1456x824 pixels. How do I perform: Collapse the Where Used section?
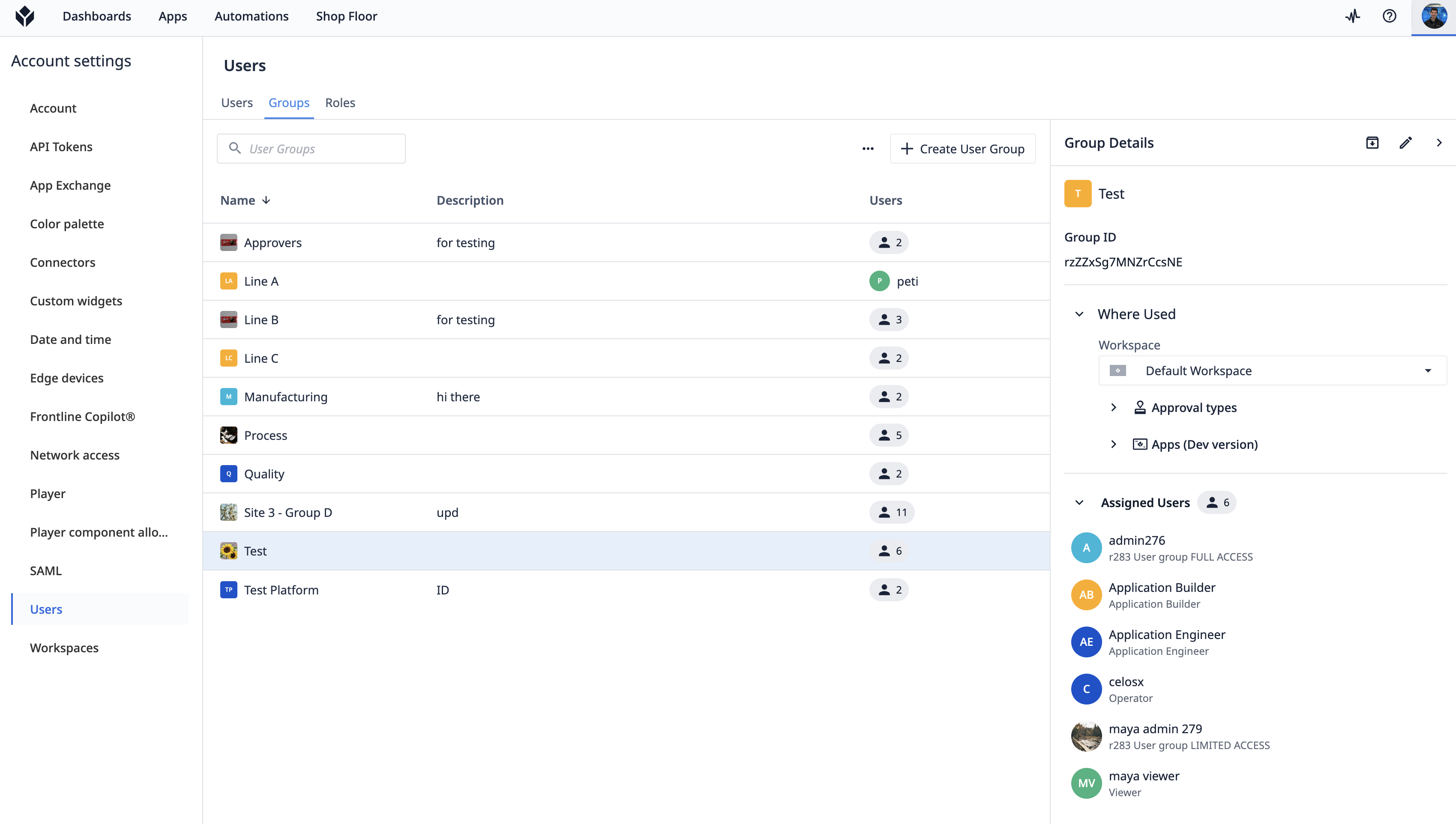(x=1079, y=314)
